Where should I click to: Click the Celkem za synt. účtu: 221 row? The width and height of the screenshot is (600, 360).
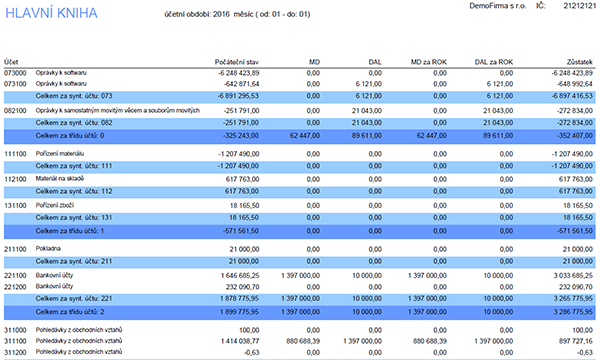click(300, 299)
